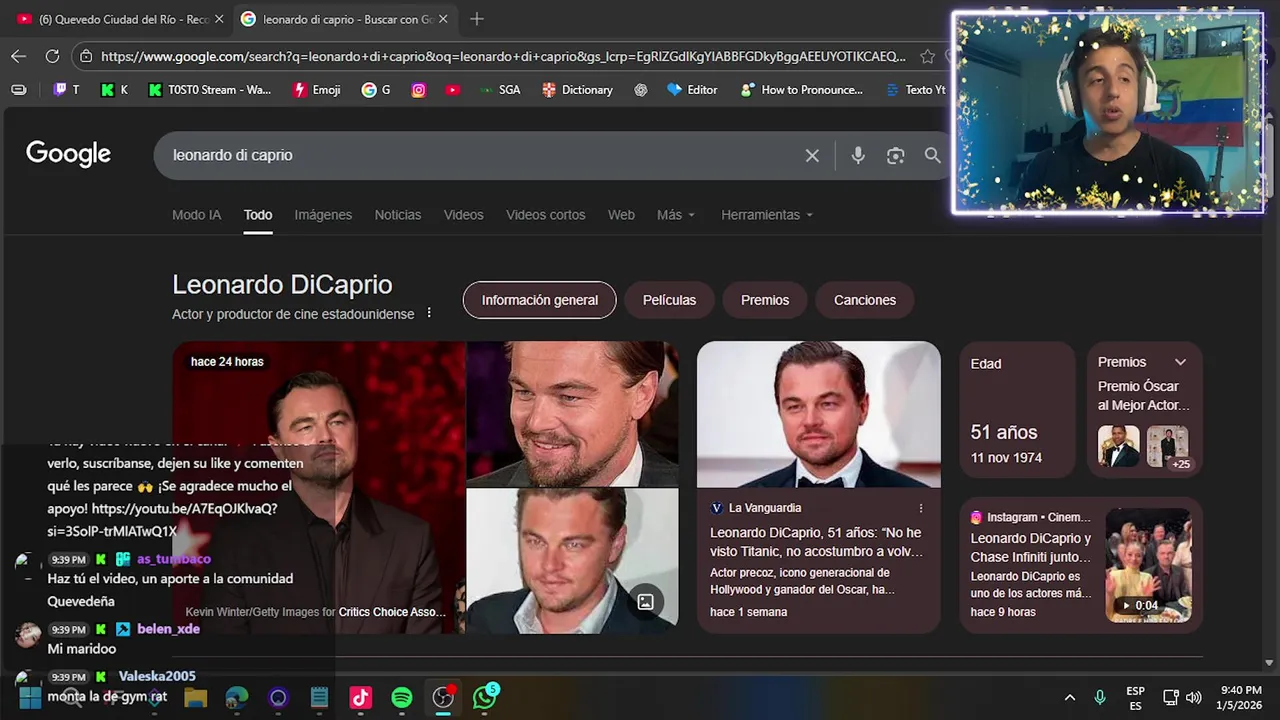1280x720 pixels.
Task: Close the leonardo di caprio tab
Action: [x=443, y=19]
